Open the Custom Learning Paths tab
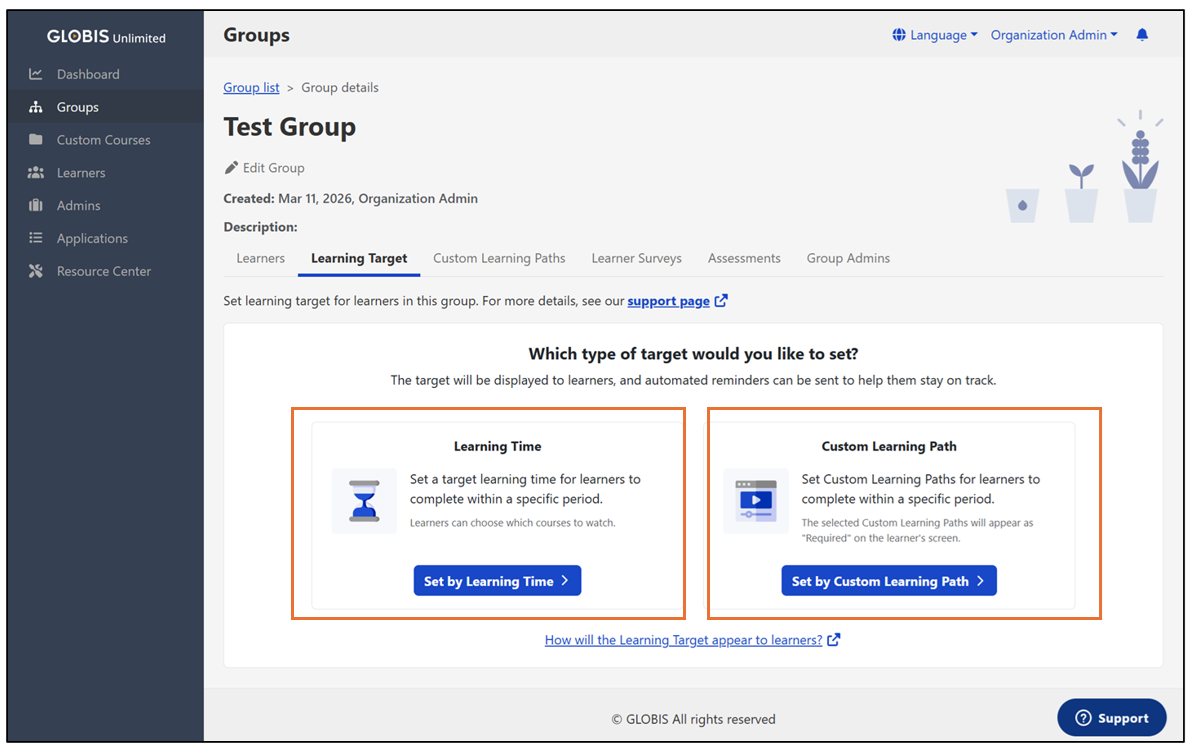 499,258
